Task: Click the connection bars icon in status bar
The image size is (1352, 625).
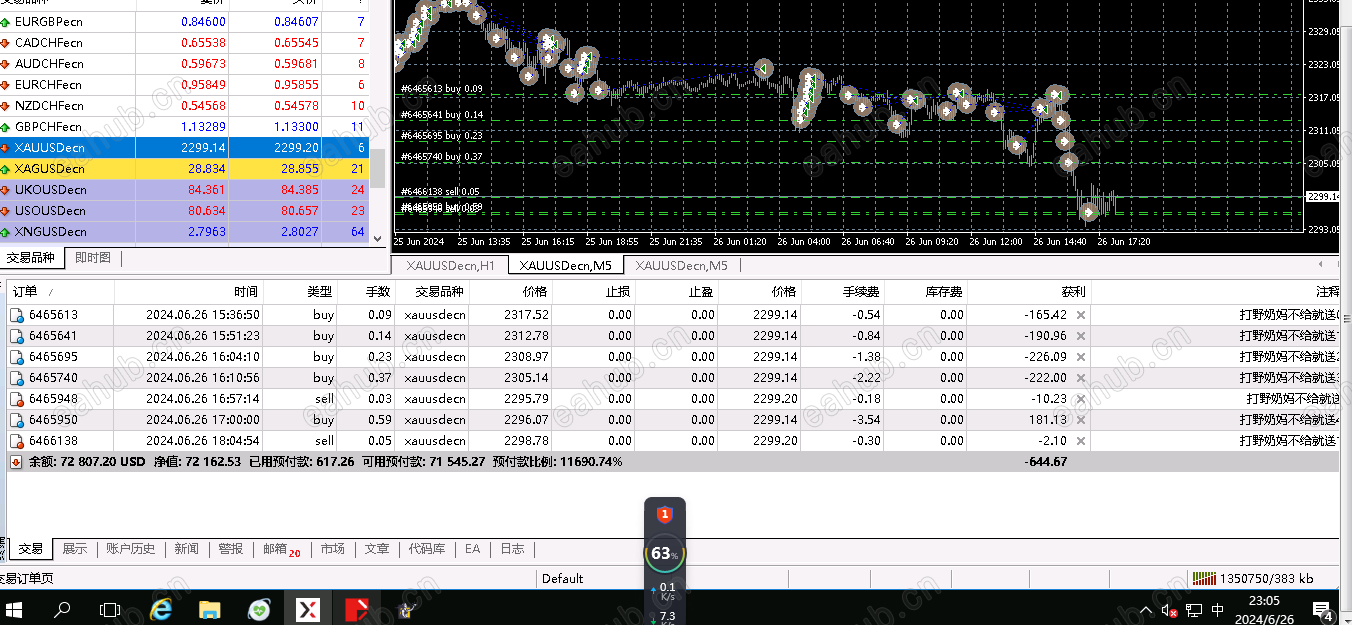Action: point(1205,578)
